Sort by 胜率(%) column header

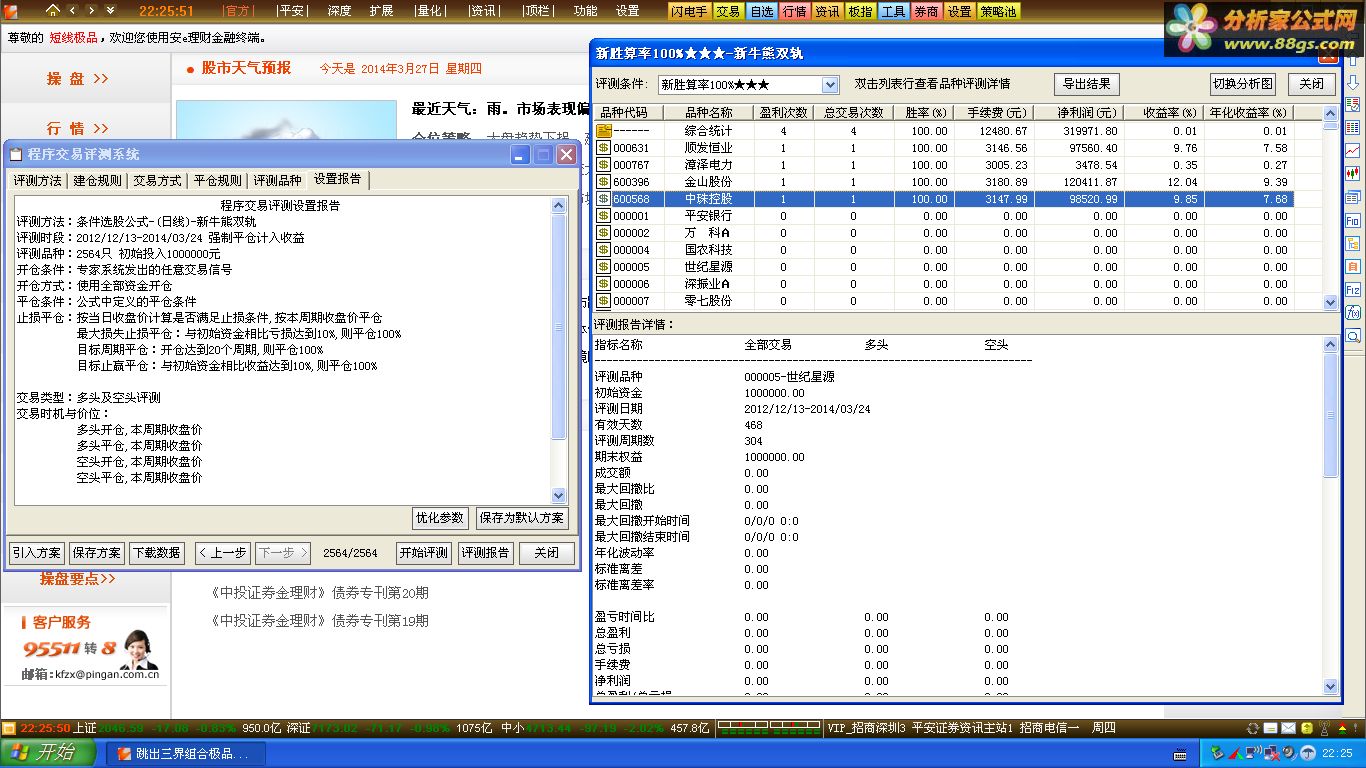[x=921, y=113]
